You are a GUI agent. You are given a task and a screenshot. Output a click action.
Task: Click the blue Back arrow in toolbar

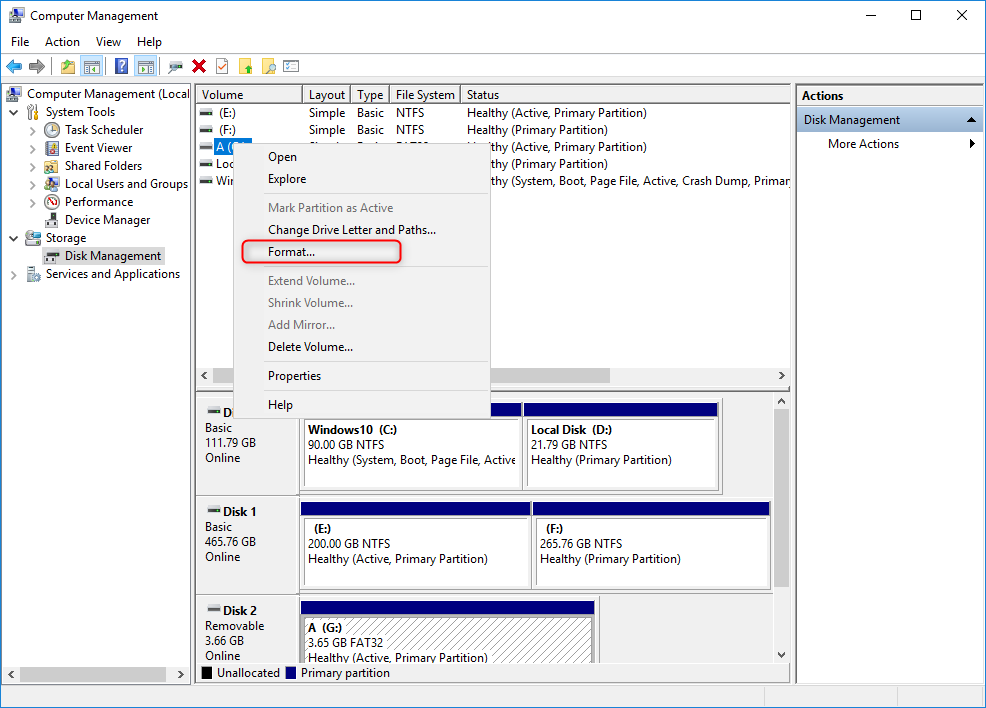coord(14,67)
